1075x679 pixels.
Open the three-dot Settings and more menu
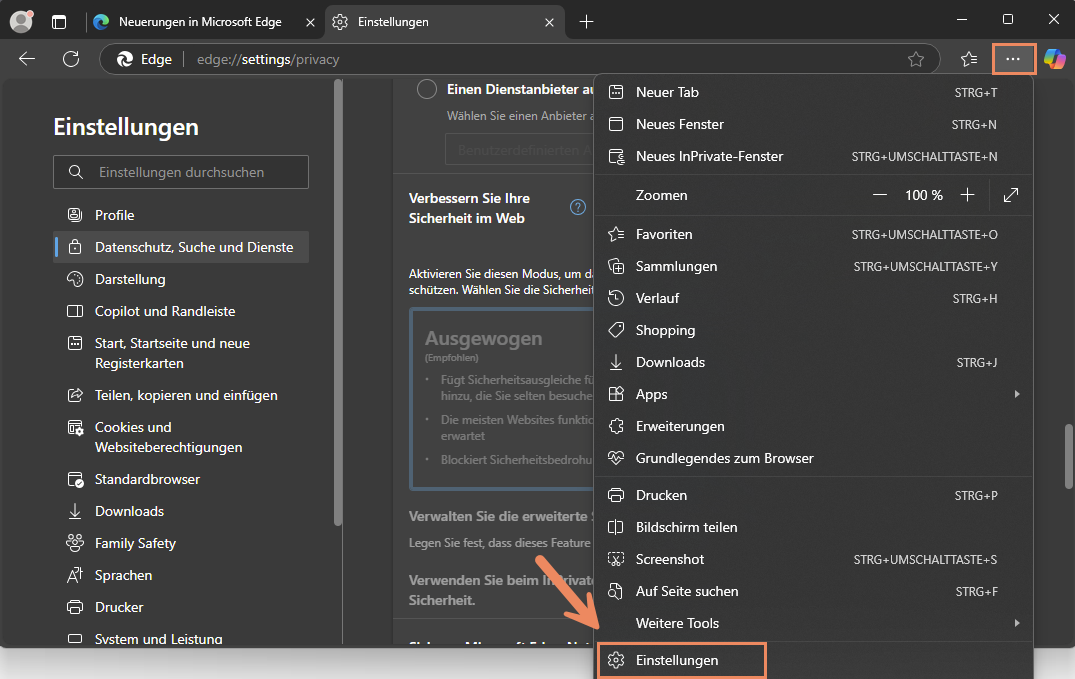[x=1013, y=60]
